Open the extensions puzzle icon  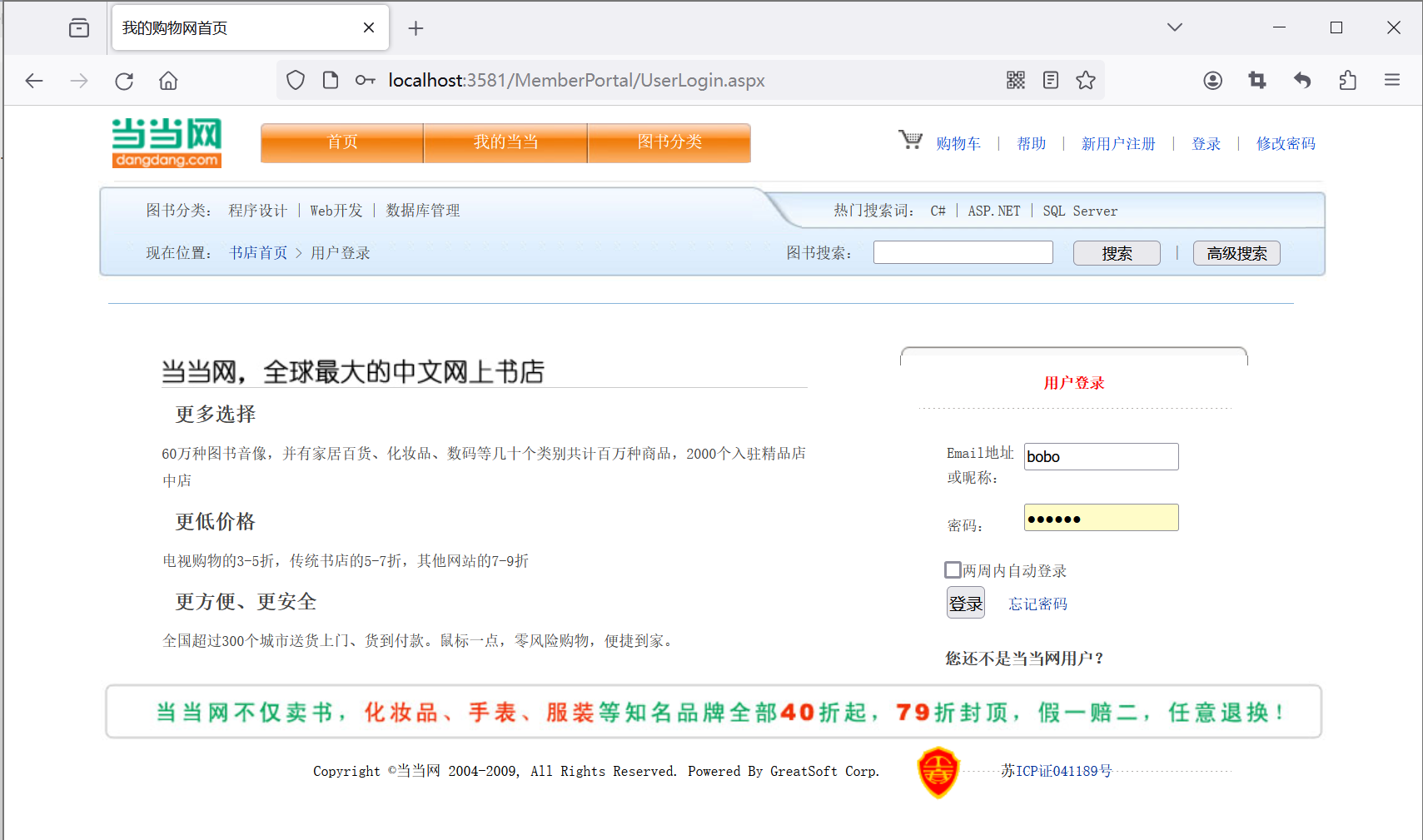(1347, 80)
